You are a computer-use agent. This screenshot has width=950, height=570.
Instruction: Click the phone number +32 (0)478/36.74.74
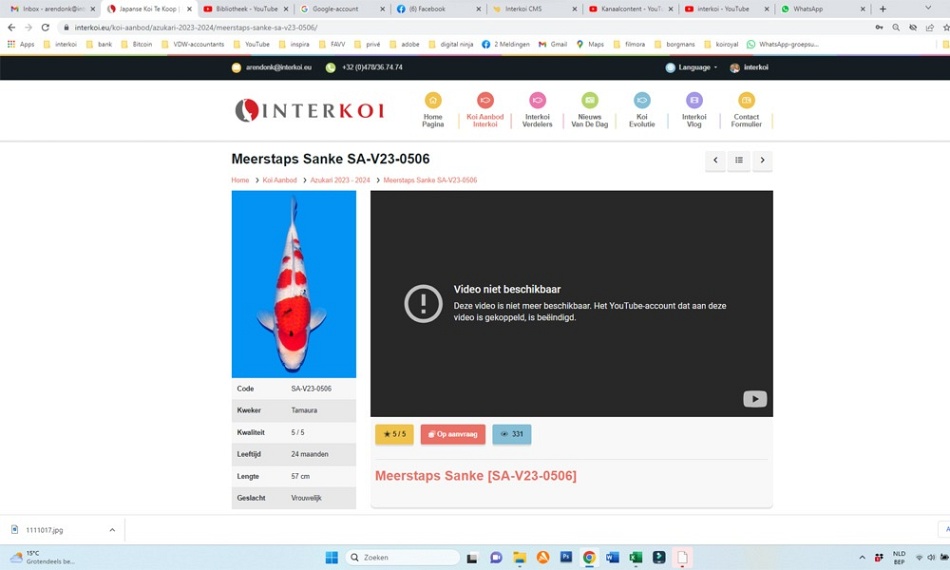click(371, 67)
